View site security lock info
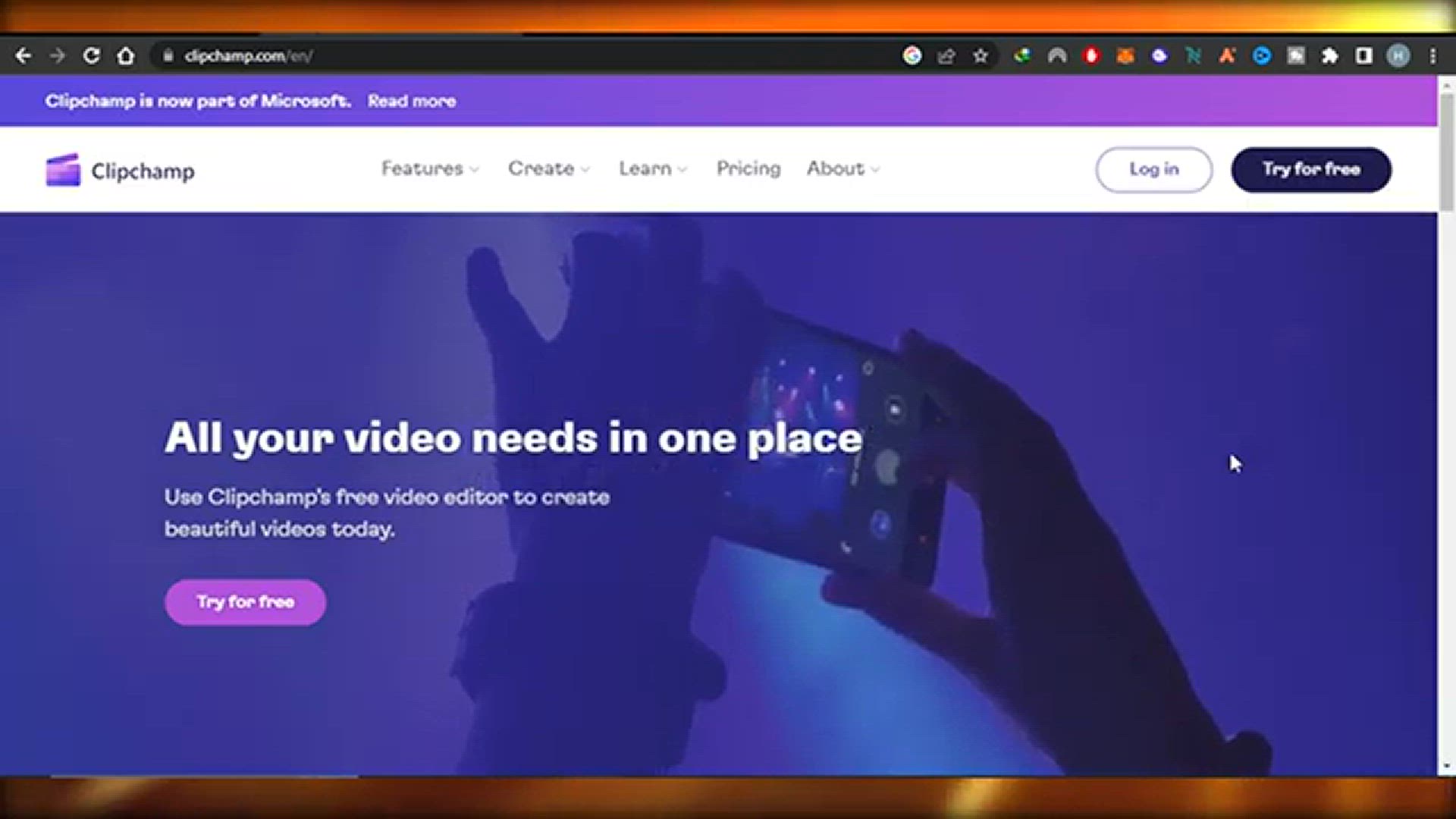 point(168,55)
